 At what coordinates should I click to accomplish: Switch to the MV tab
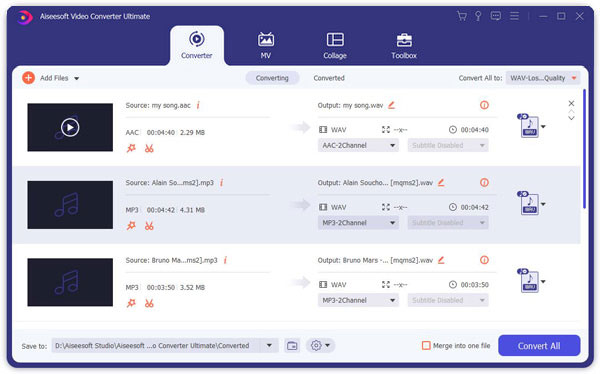click(x=266, y=46)
